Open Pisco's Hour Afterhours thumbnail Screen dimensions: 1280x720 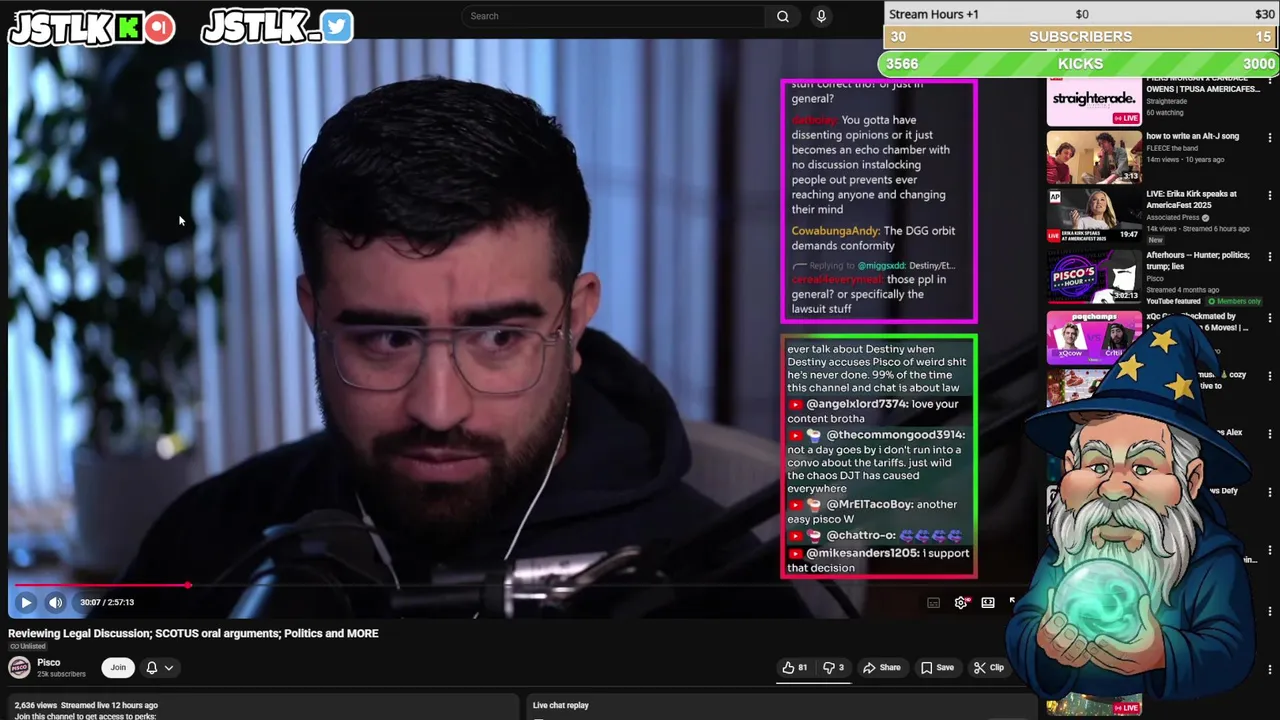coord(1094,277)
